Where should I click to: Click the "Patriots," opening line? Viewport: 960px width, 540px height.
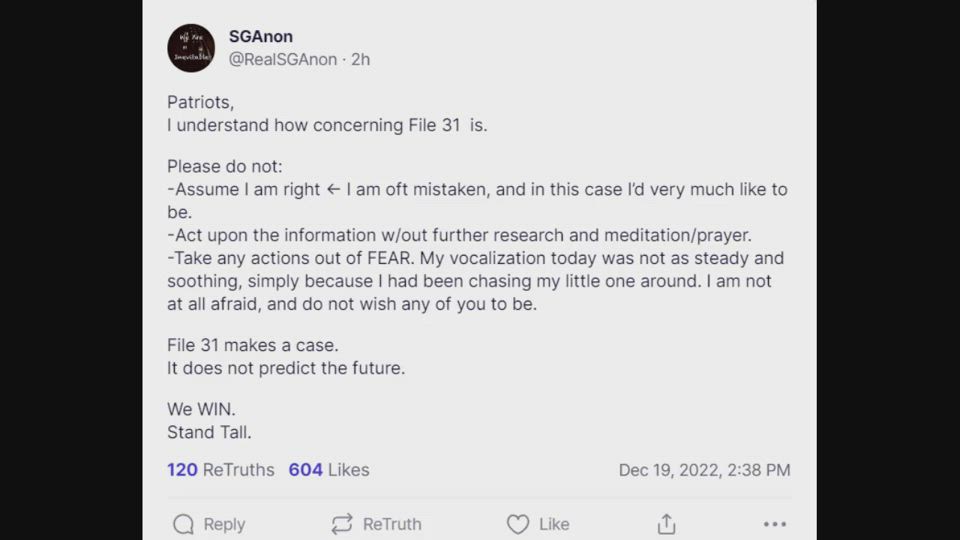click(x=200, y=102)
